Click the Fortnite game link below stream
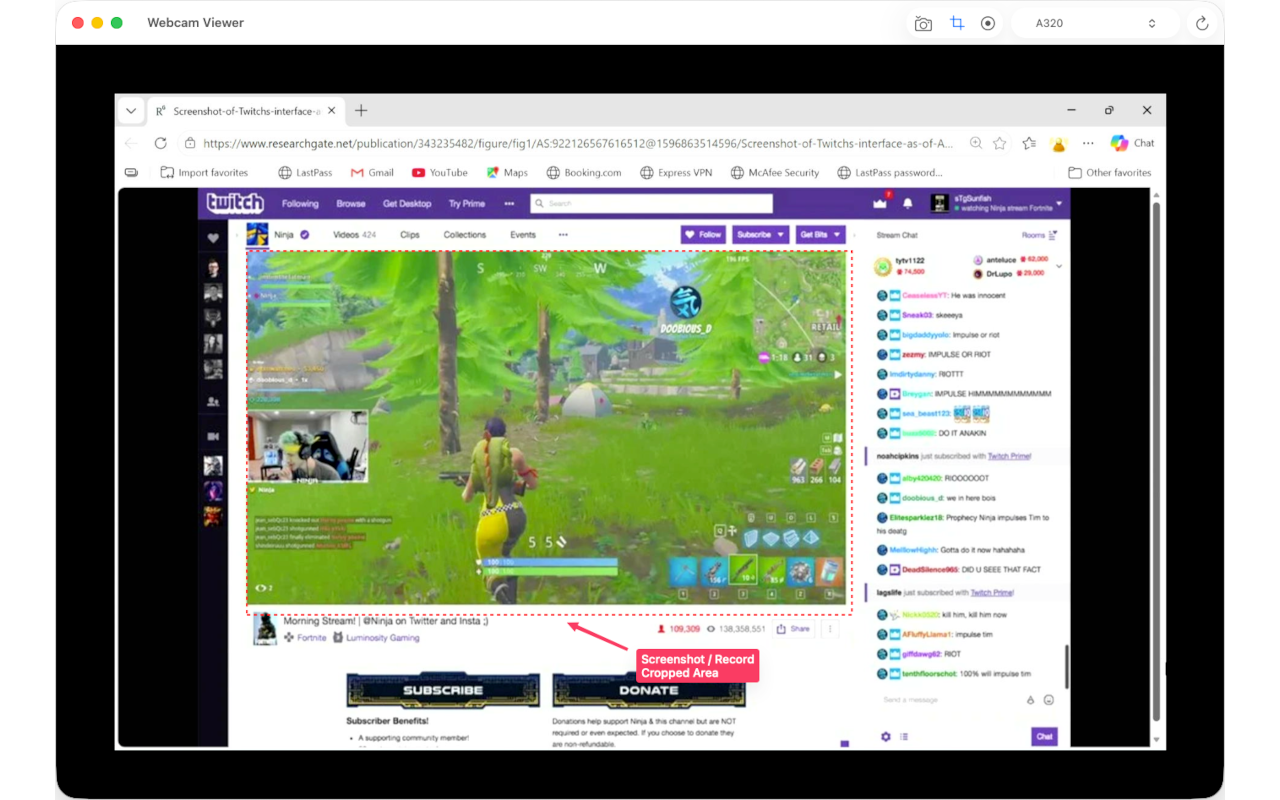The height and width of the screenshot is (800, 1280). click(x=311, y=637)
